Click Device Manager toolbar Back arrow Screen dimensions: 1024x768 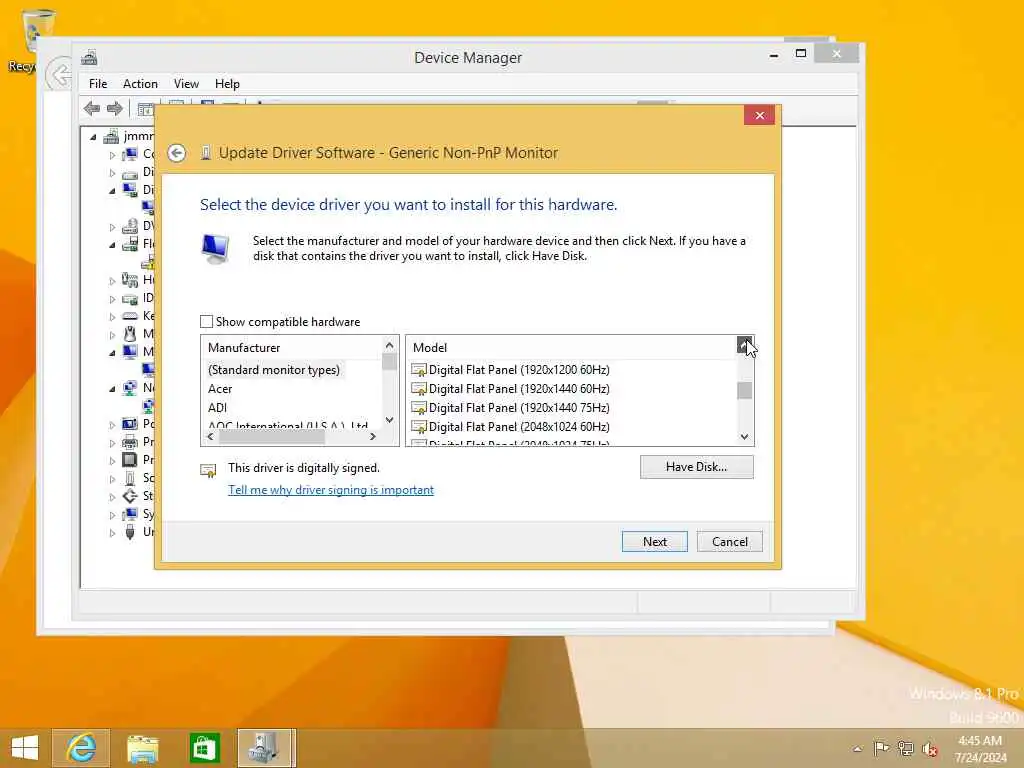click(92, 108)
